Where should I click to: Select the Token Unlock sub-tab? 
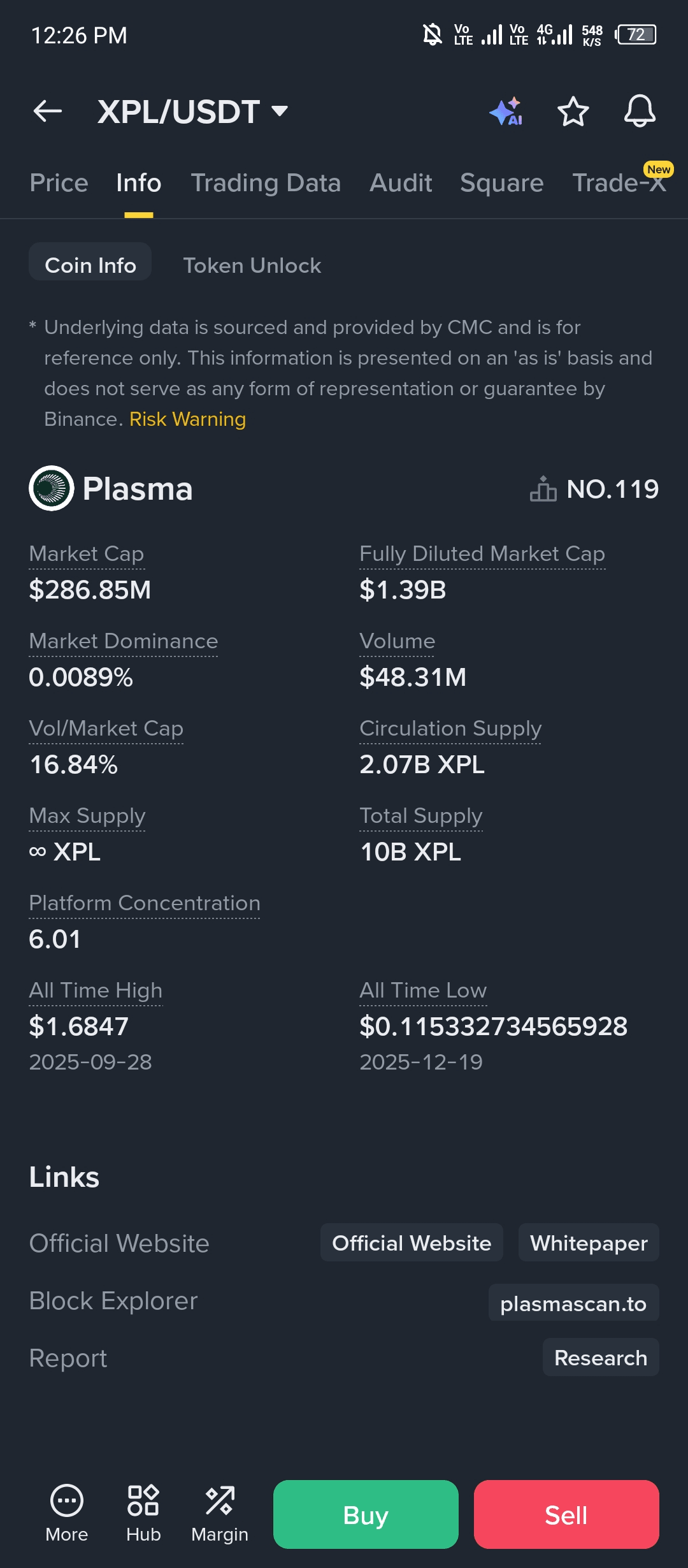click(252, 265)
